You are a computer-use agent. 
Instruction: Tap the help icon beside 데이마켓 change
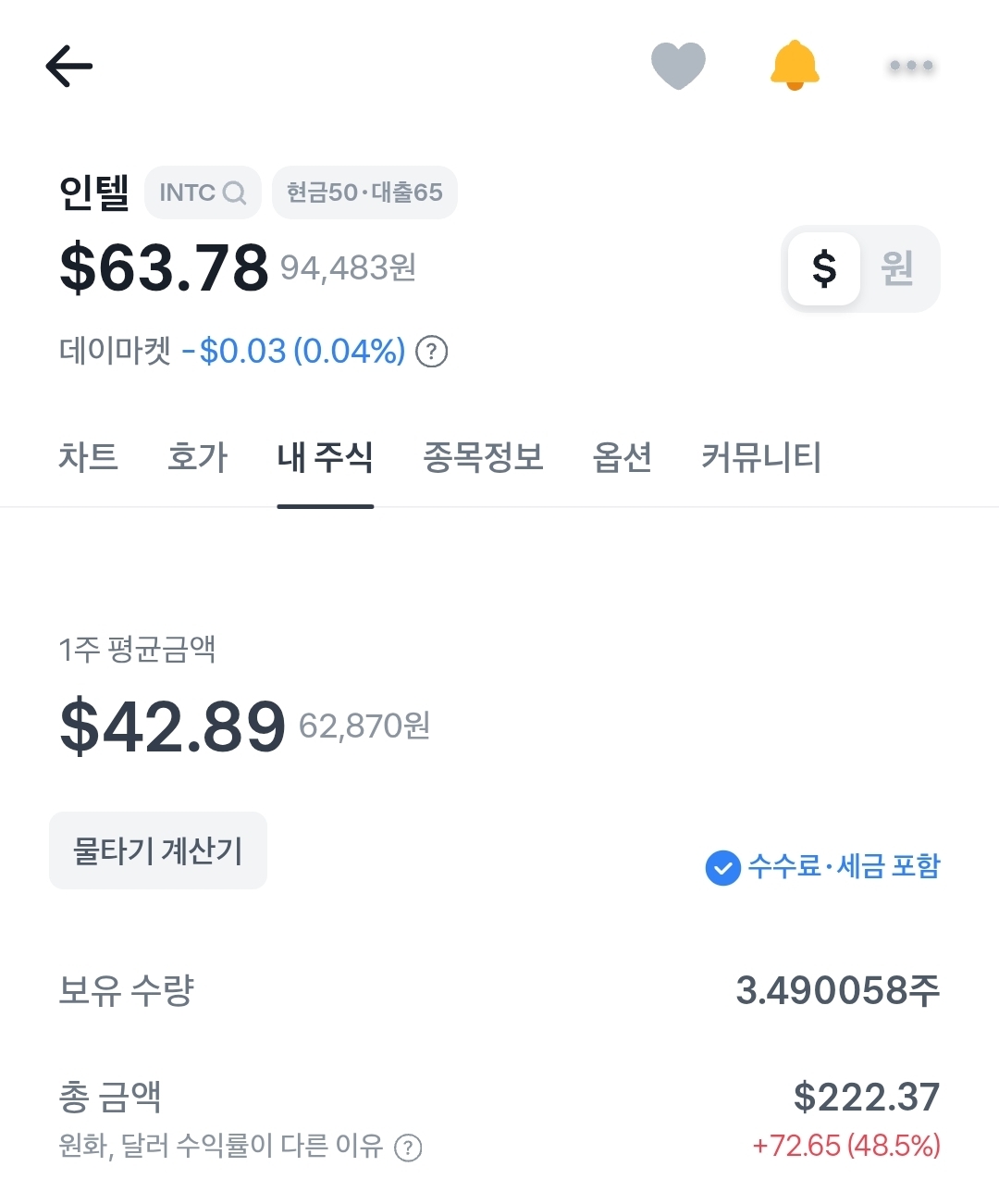point(432,352)
